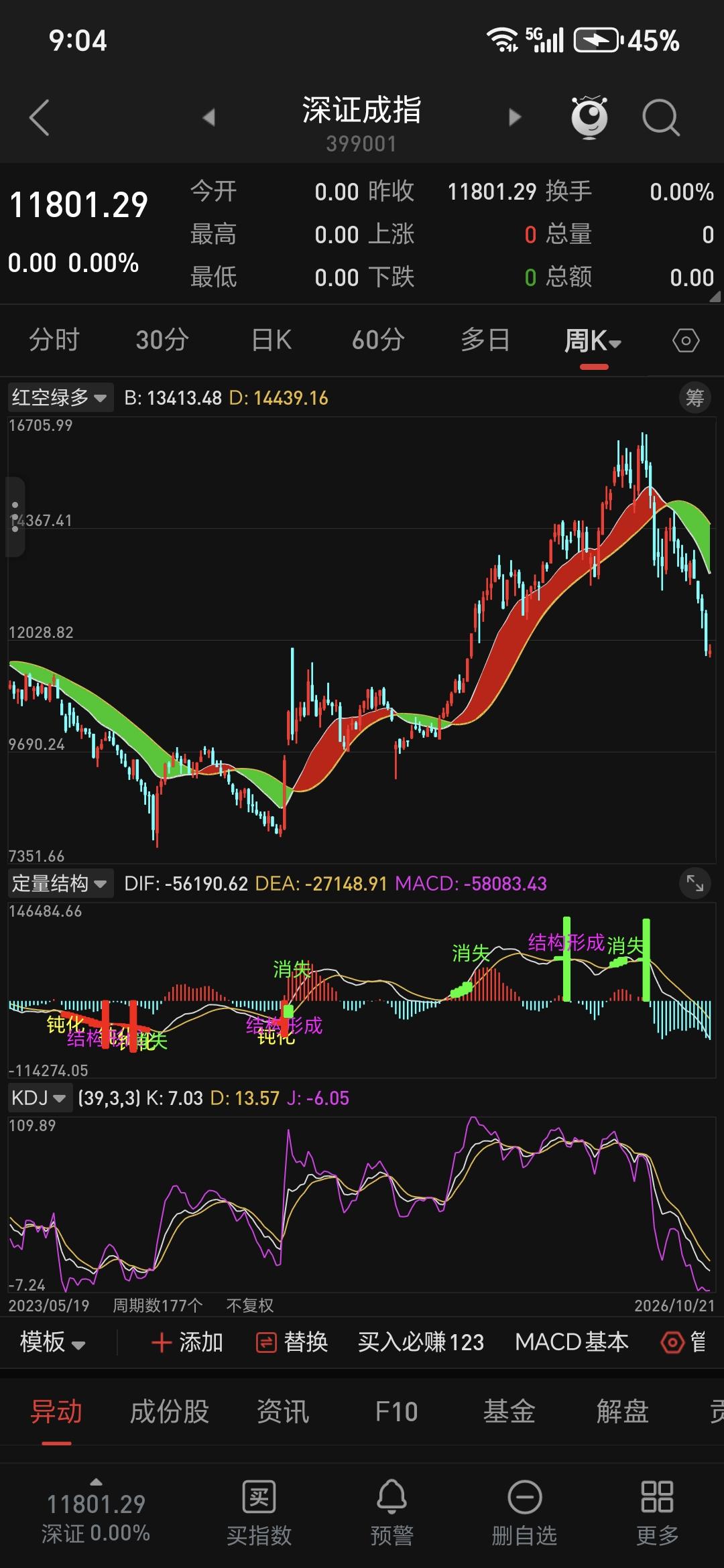Open the side drawer handle with dots
724x1568 pixels.
pos(15,517)
